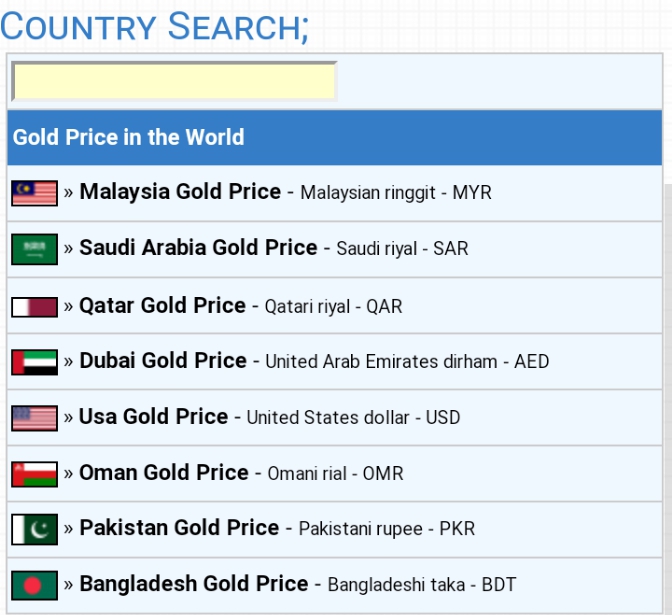Click the Malaysian ringgit - MYR text

[396, 193]
